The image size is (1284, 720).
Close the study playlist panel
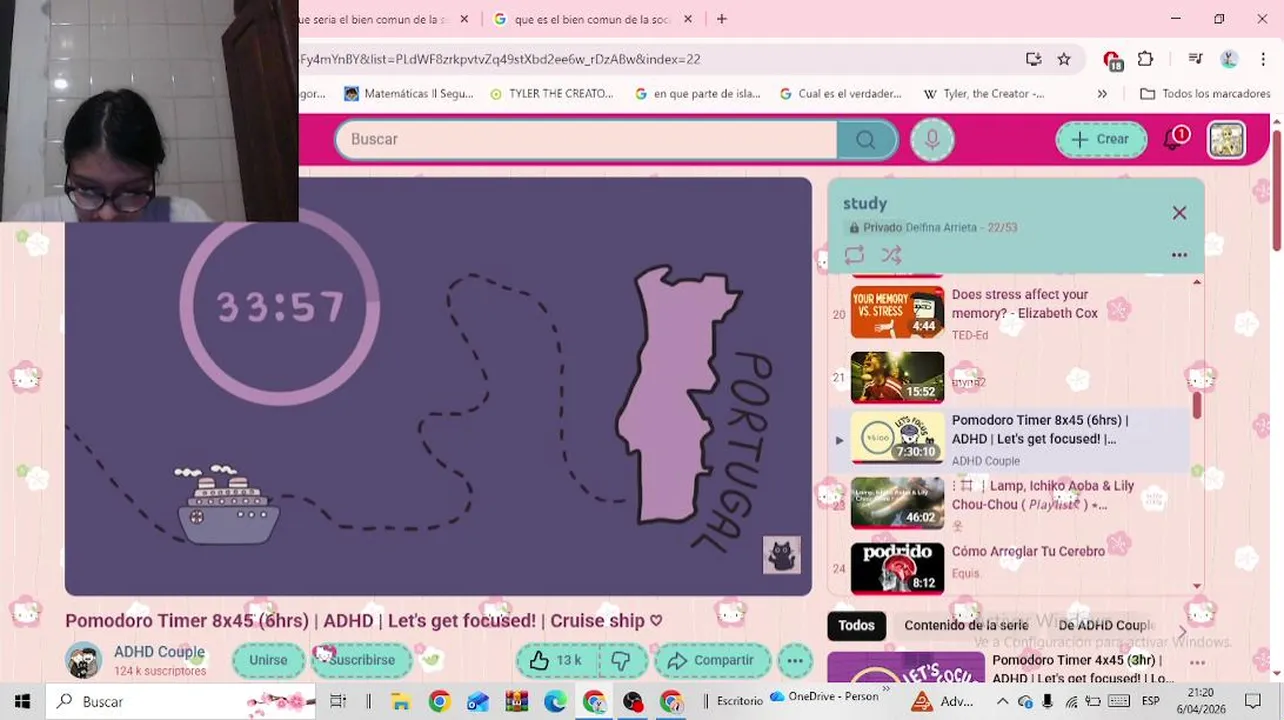1179,213
